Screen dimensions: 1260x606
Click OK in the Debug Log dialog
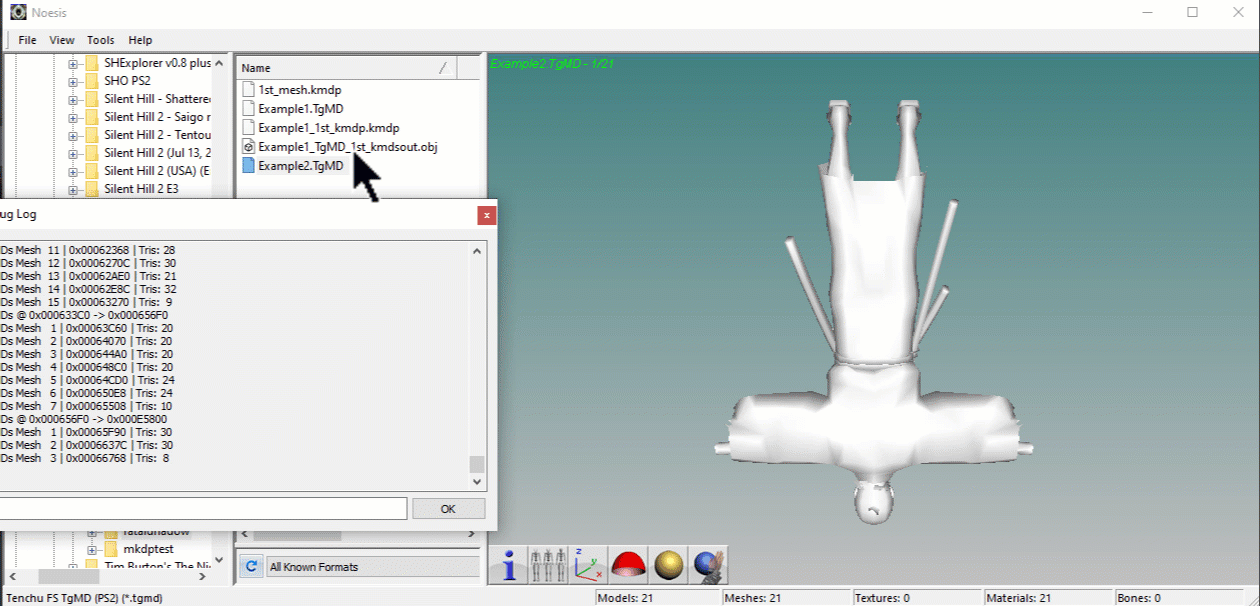(x=448, y=509)
